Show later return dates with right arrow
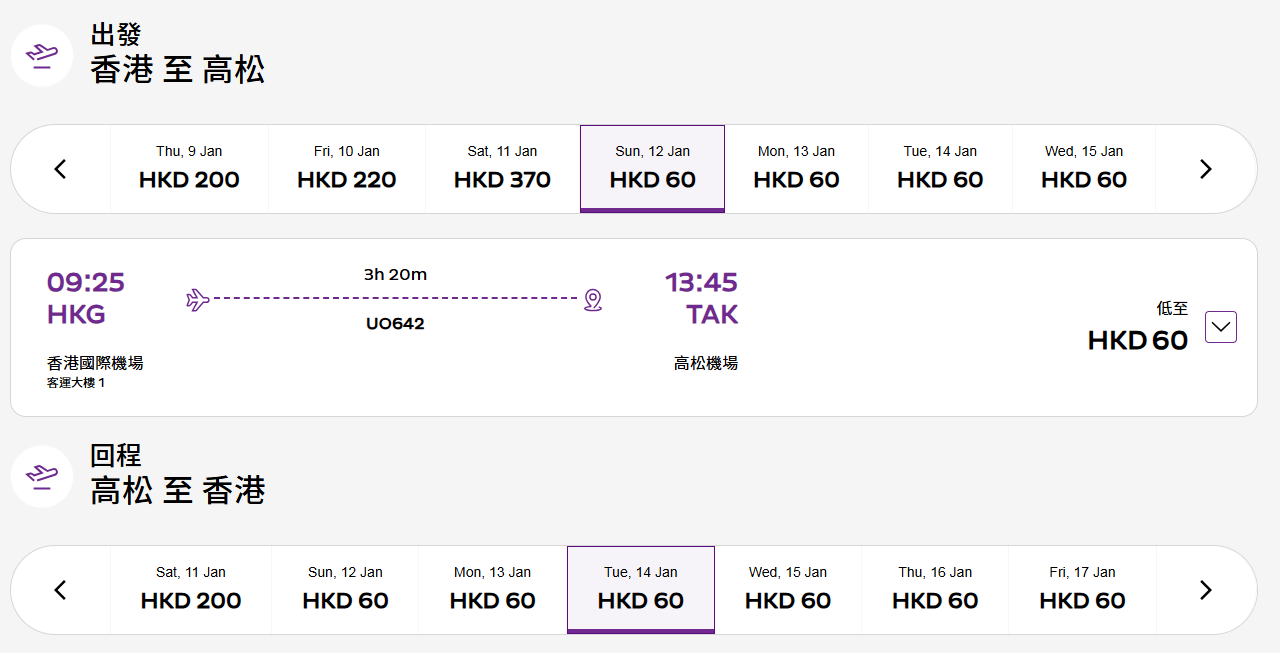 (1205, 590)
